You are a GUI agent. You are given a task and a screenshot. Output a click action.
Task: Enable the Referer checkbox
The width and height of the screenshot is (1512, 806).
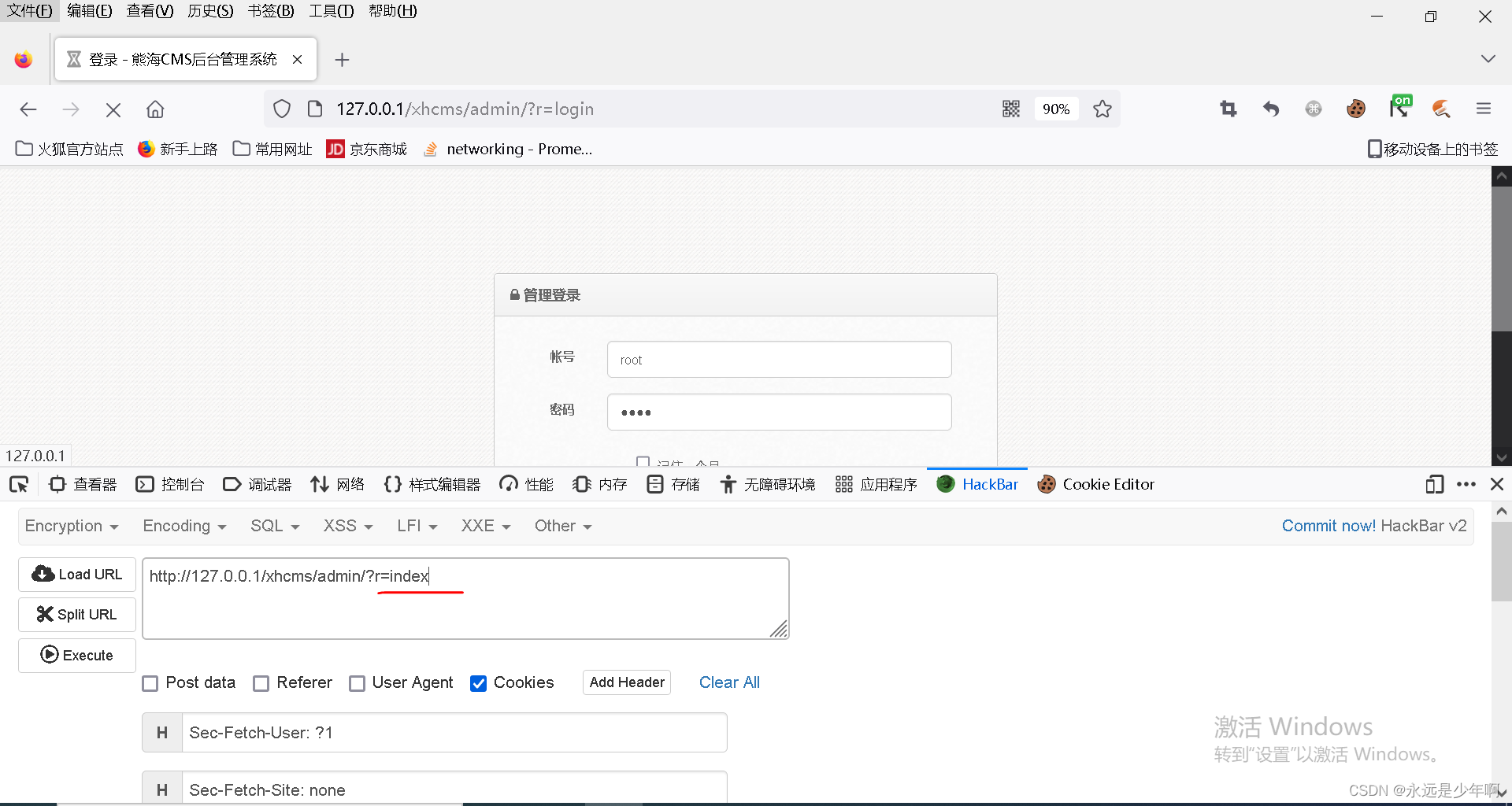[x=261, y=683]
